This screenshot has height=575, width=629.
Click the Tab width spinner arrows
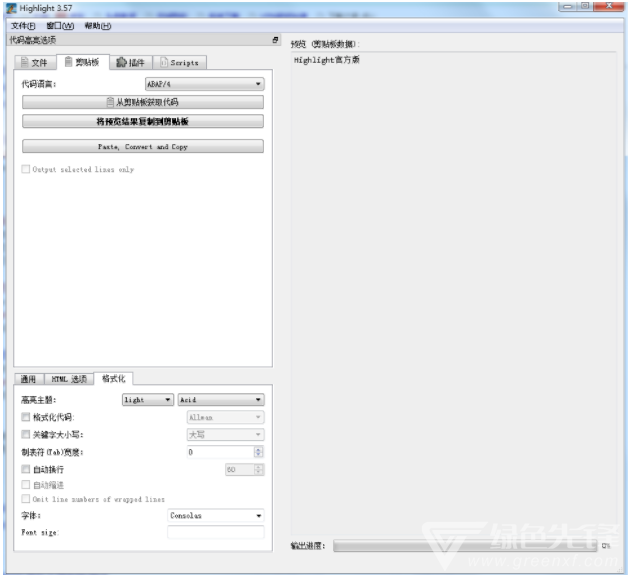click(259, 452)
